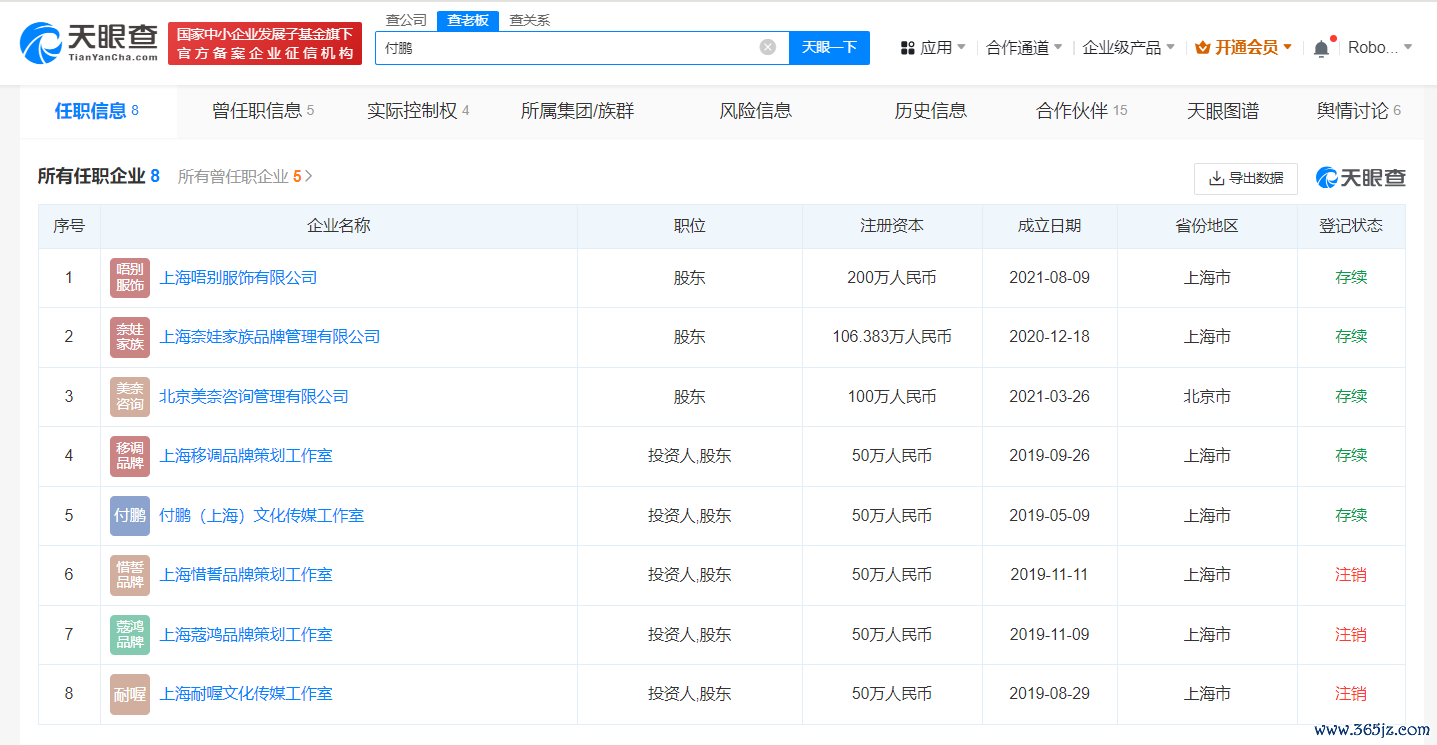Switch to 查公司 search tab
Image resolution: width=1437 pixels, height=745 pixels.
[406, 20]
